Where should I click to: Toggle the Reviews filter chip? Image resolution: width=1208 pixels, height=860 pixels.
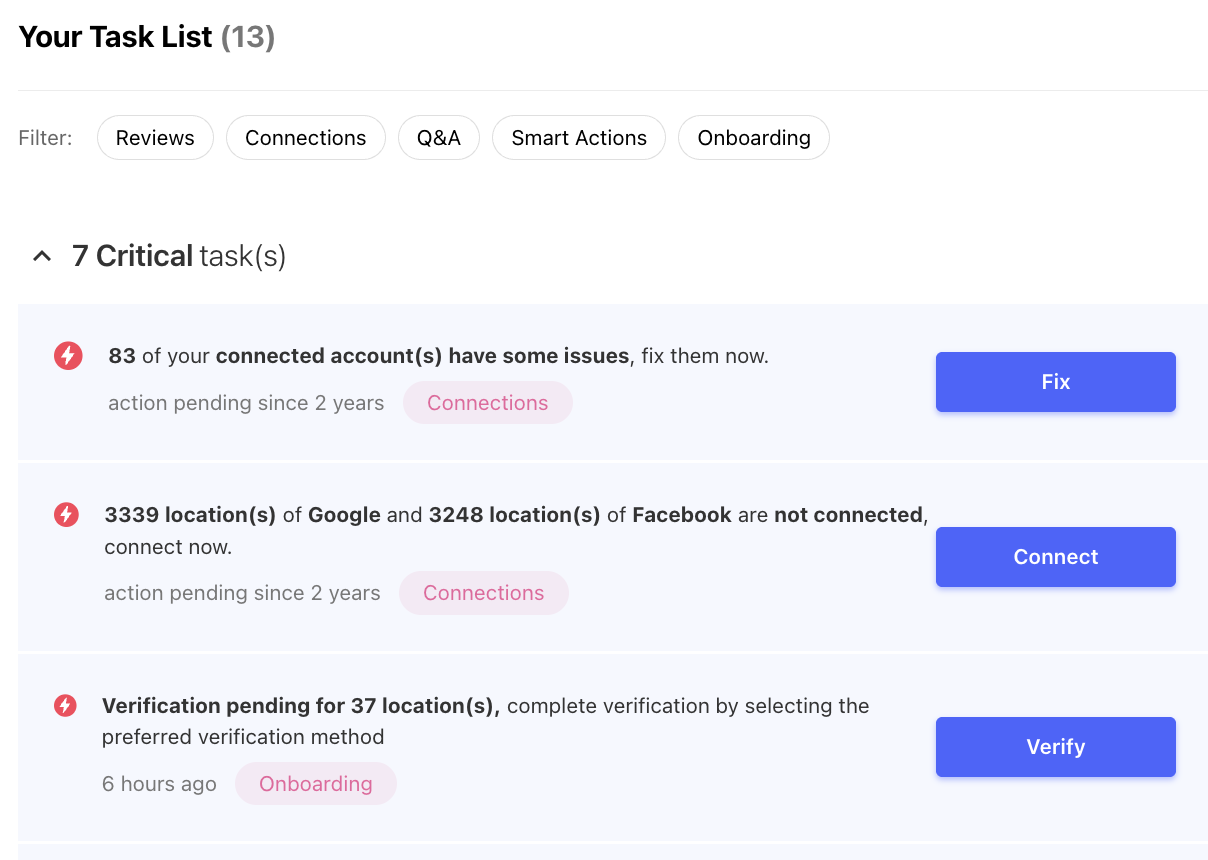click(155, 138)
